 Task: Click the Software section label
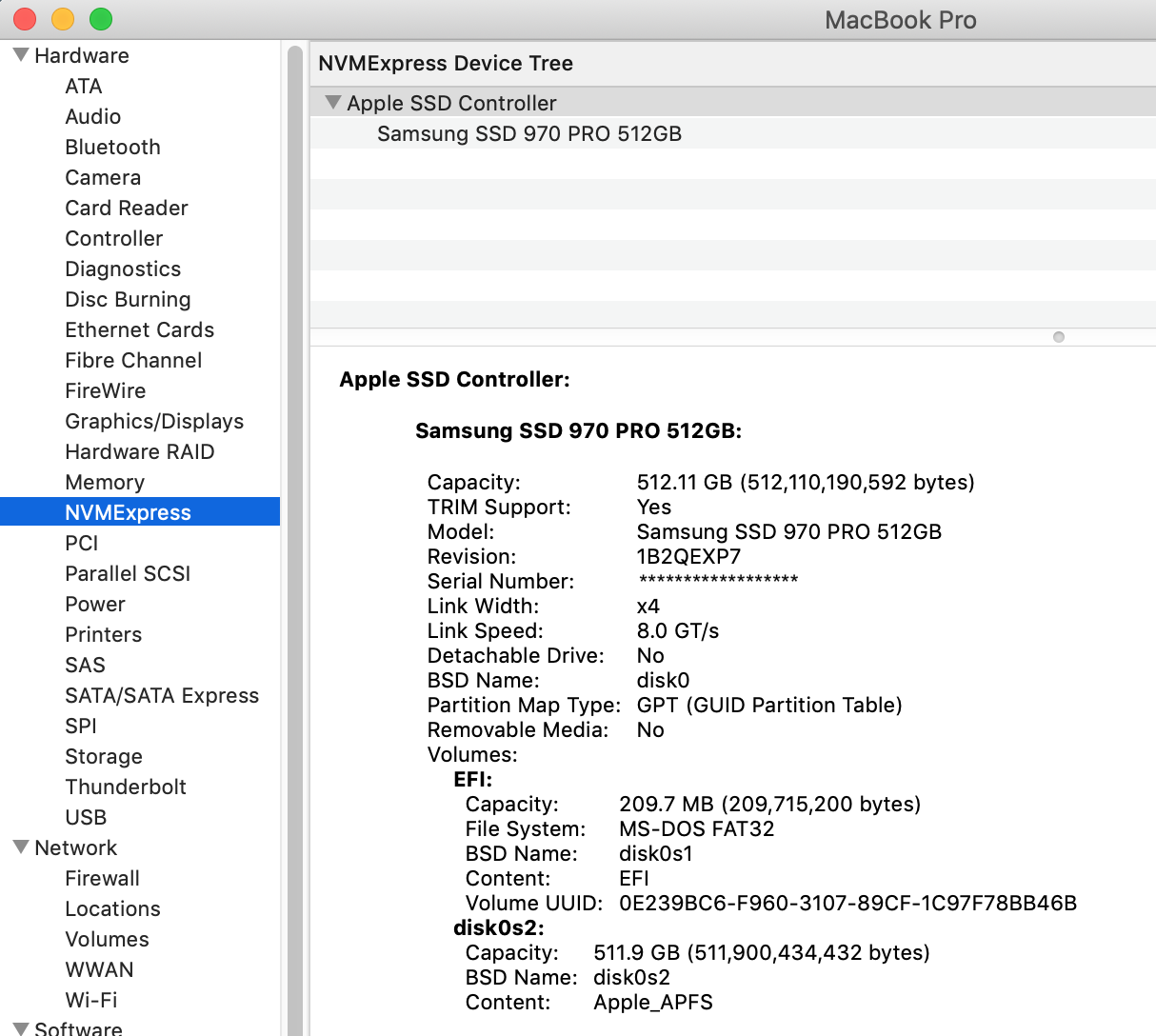point(78,1028)
